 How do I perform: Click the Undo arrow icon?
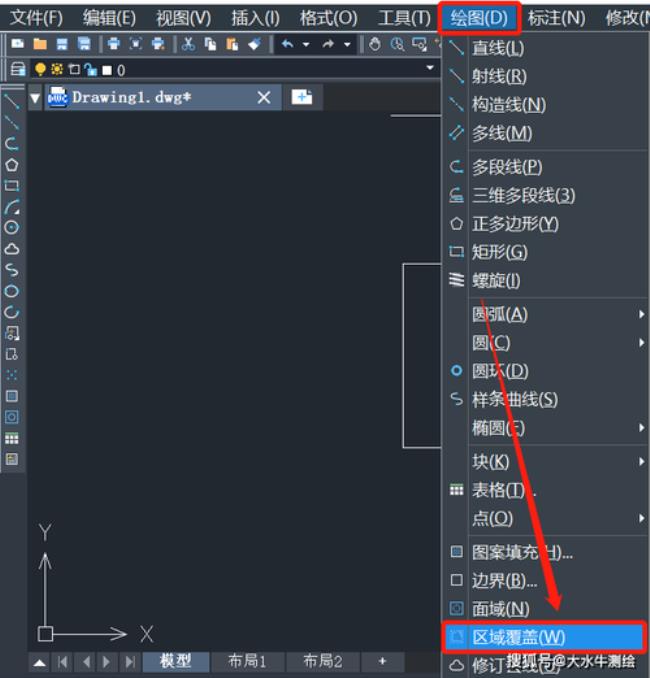pos(288,44)
